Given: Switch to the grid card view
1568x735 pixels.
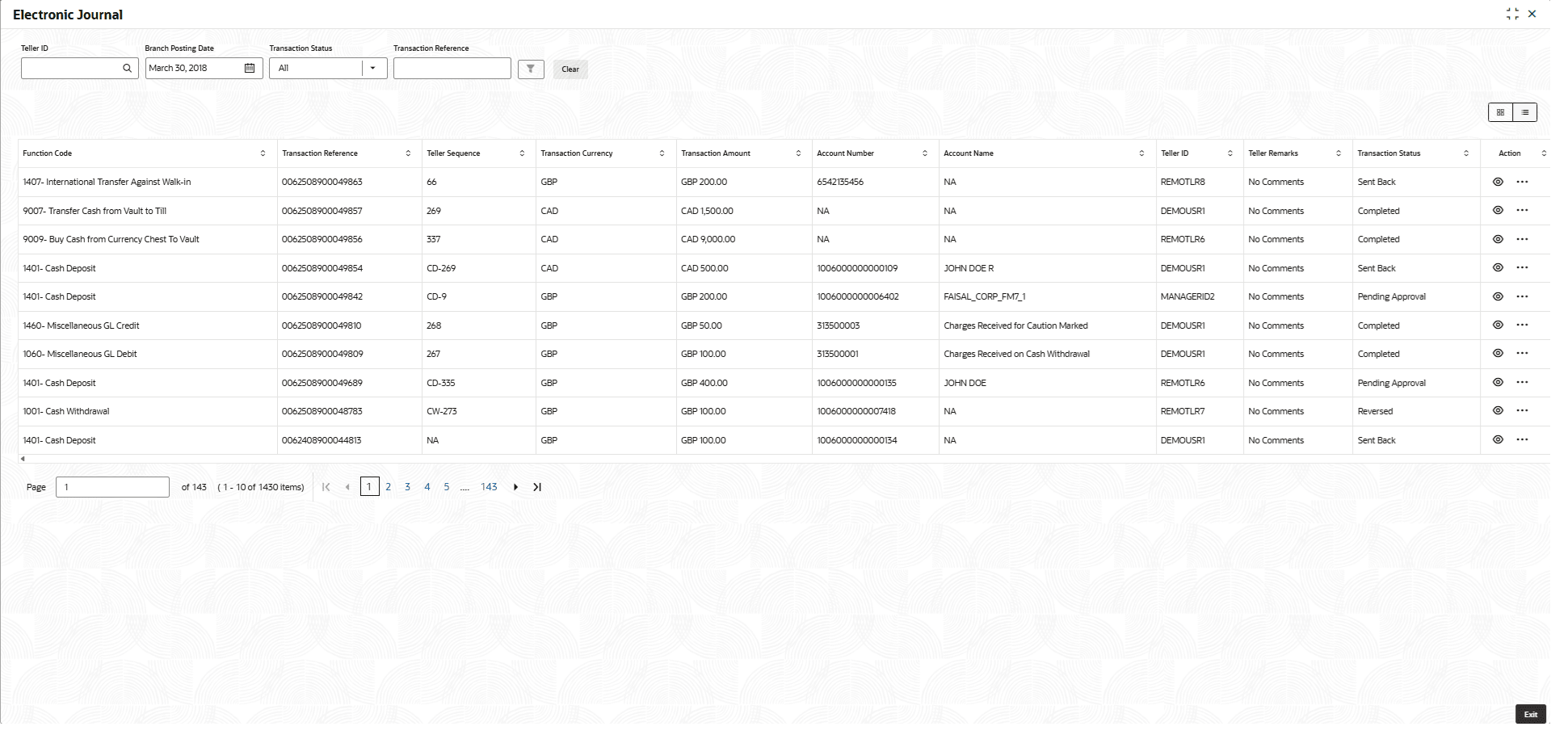Looking at the screenshot, I should point(1500,113).
